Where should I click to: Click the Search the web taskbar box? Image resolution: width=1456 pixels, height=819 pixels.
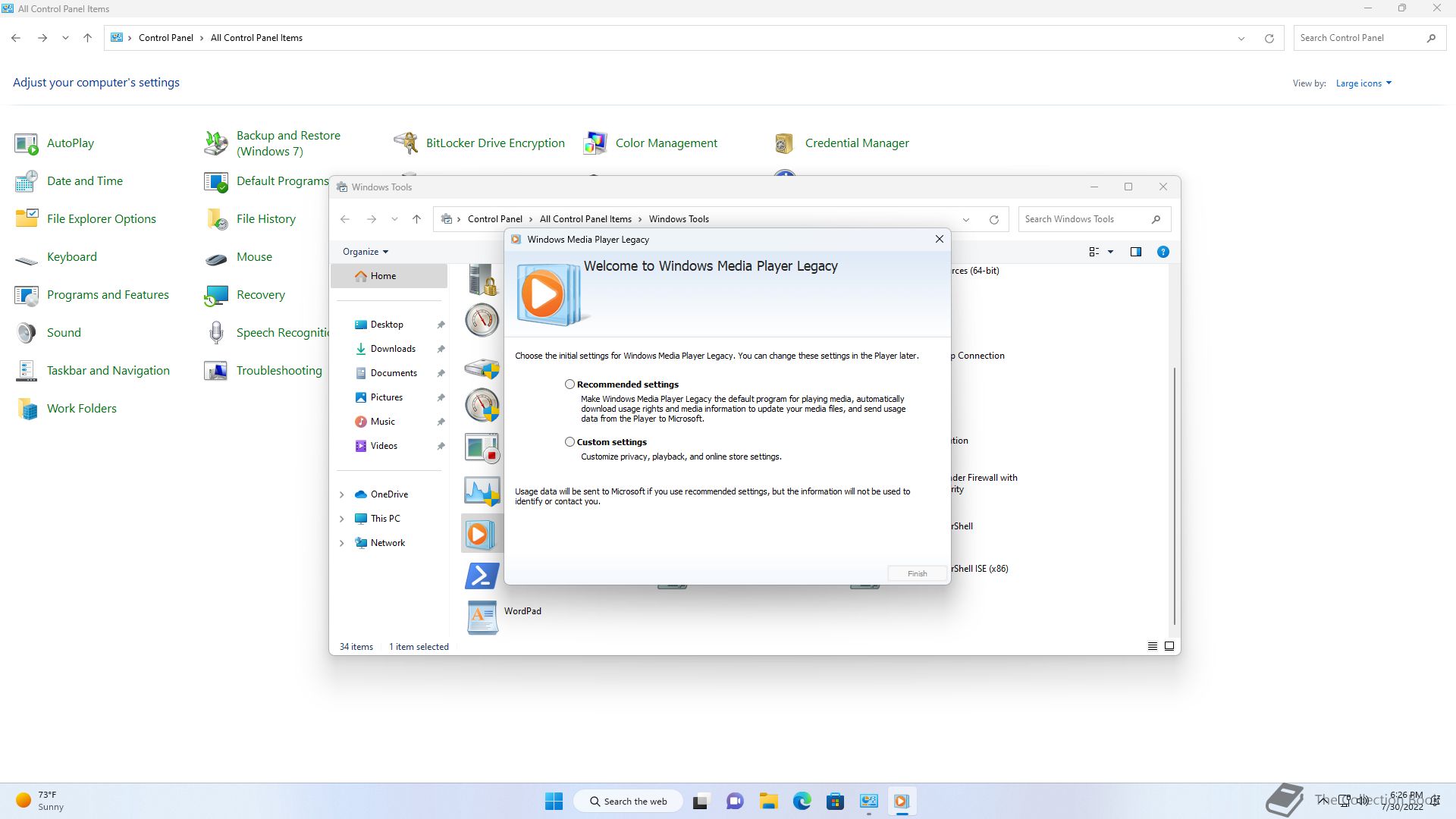[628, 801]
